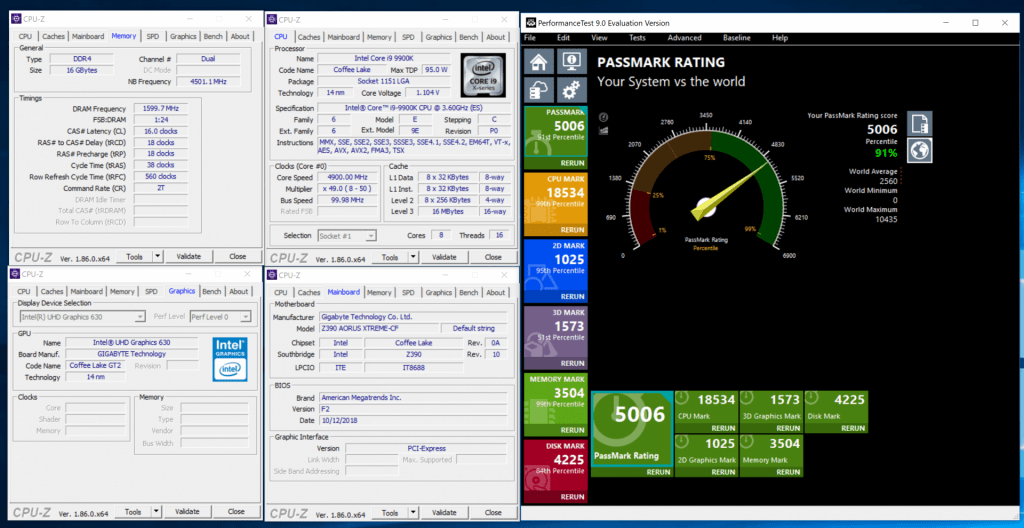
Task: Select the green PASSMARK 5006 sidebar tile
Action: pyautogui.click(x=556, y=137)
